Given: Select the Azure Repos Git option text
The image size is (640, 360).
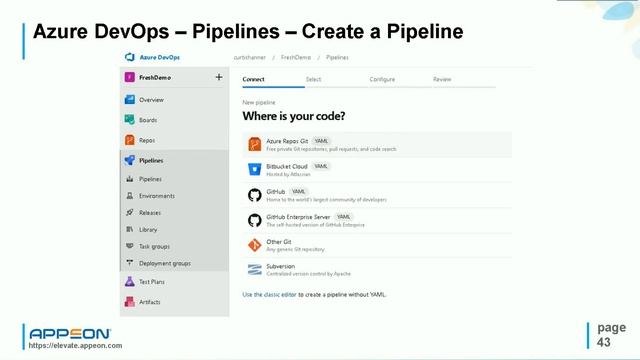Looking at the screenshot, I should [x=287, y=141].
